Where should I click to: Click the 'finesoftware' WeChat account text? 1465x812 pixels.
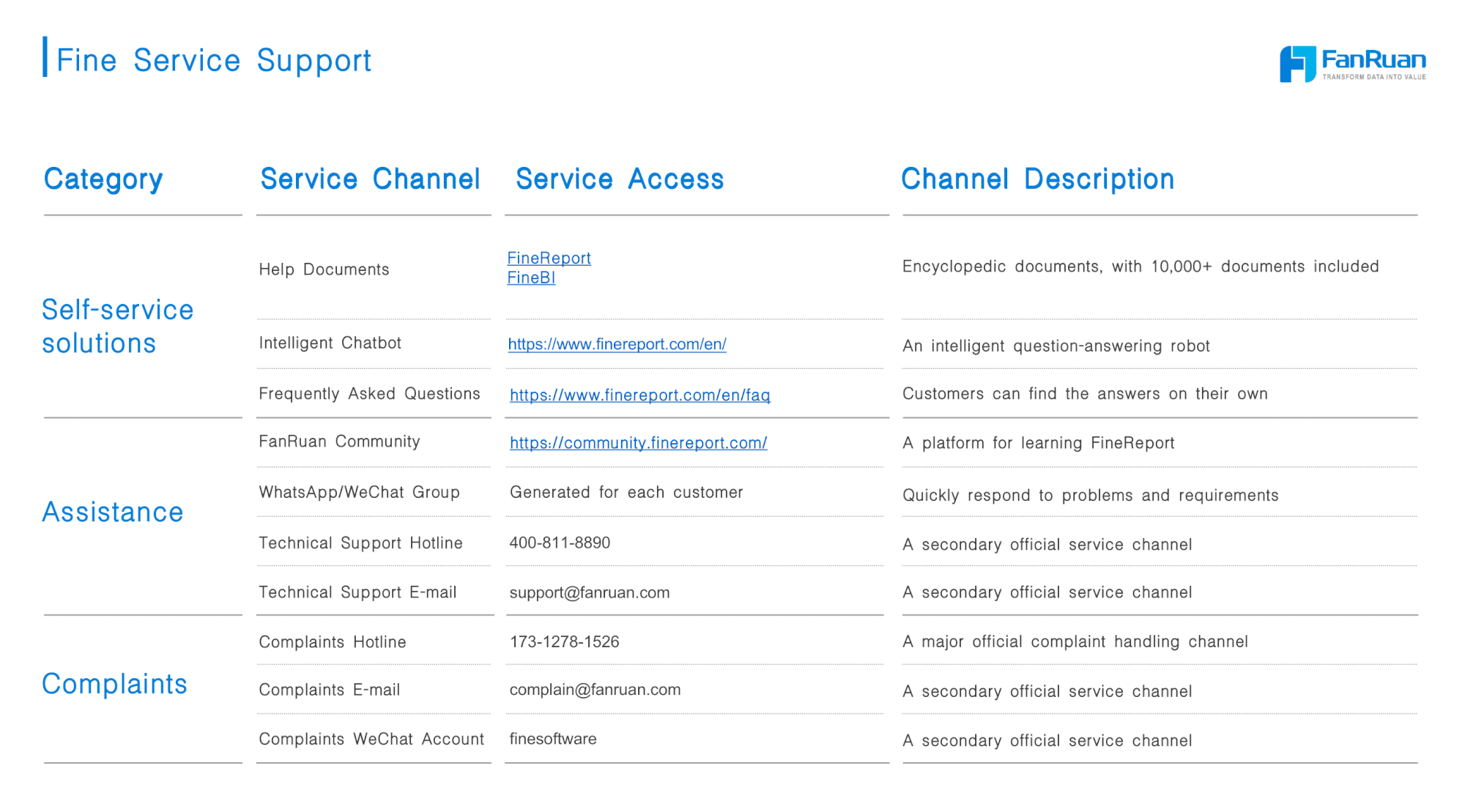click(553, 739)
